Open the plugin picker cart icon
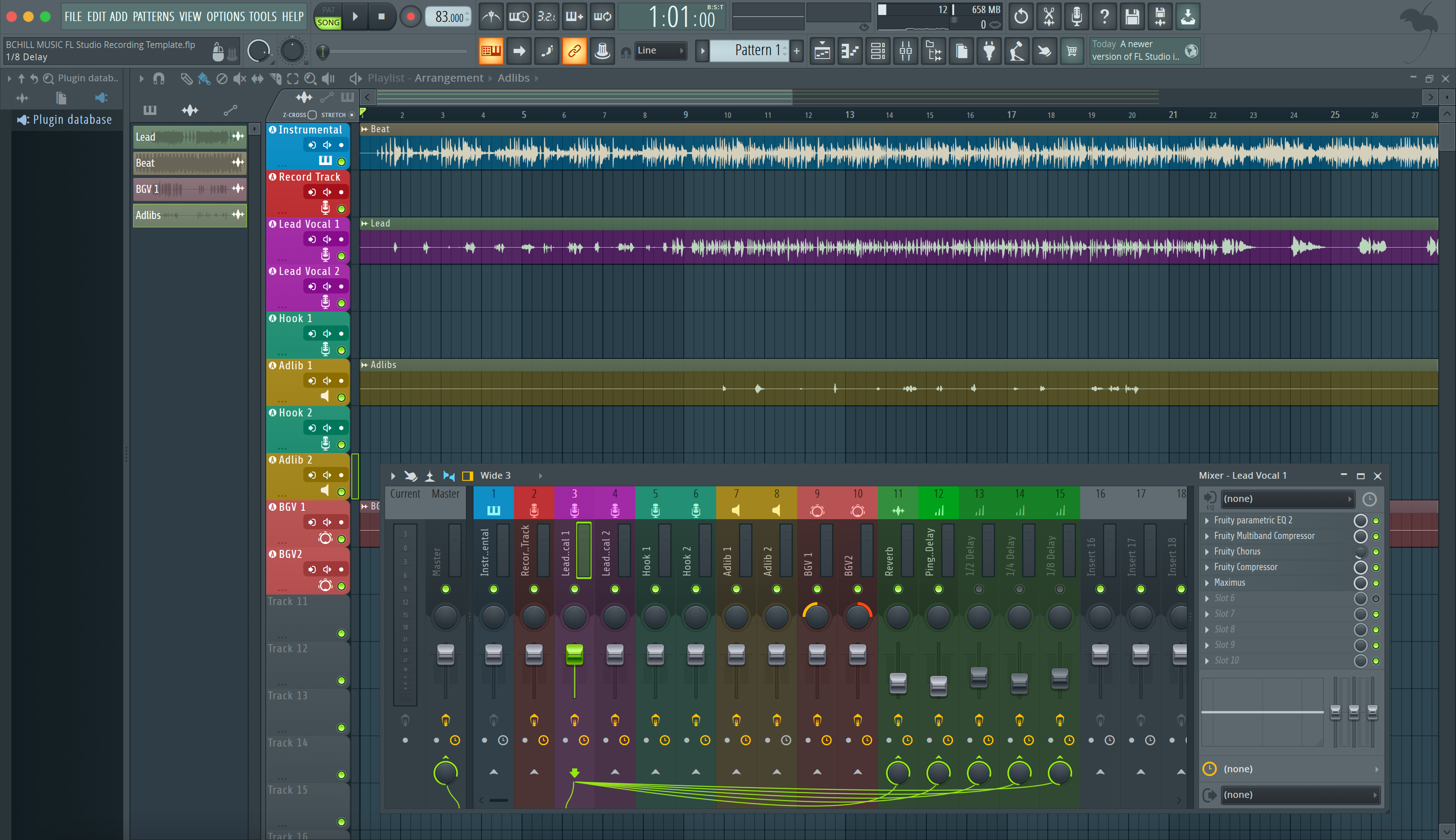Screen dimensions: 1456x840 point(1072,51)
